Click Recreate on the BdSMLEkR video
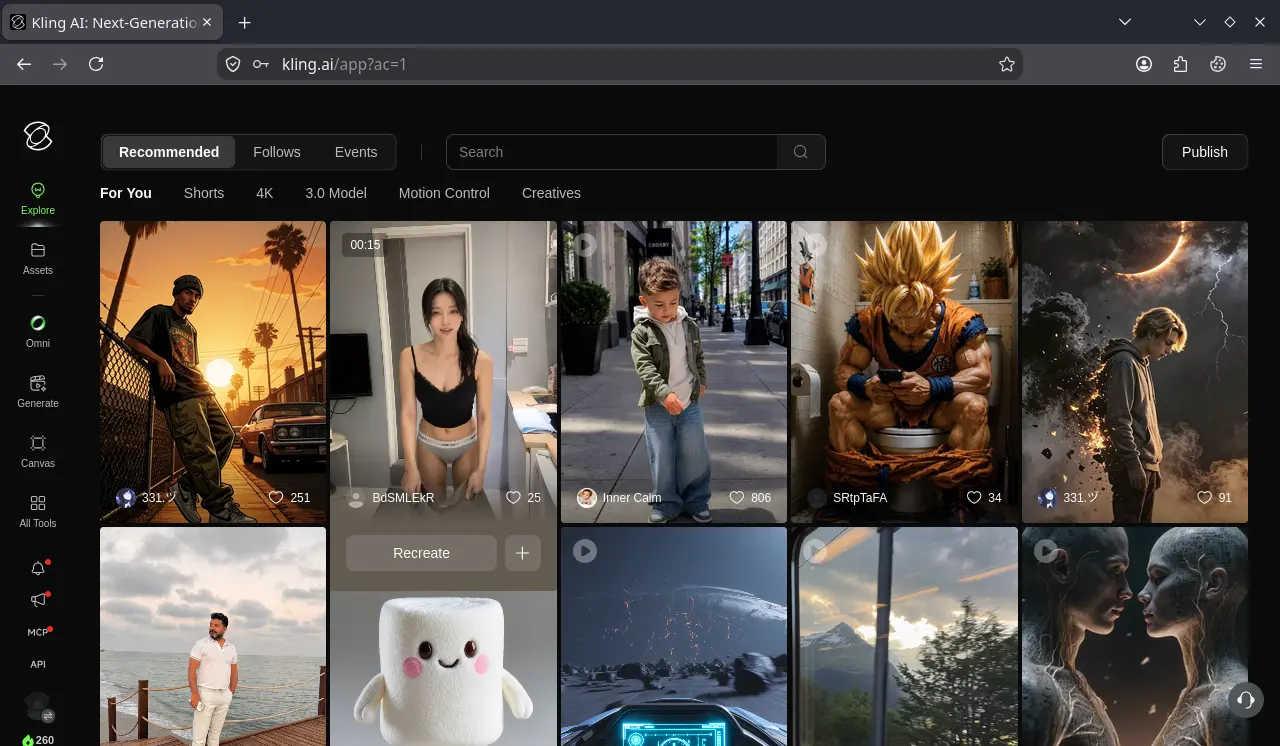 click(421, 553)
